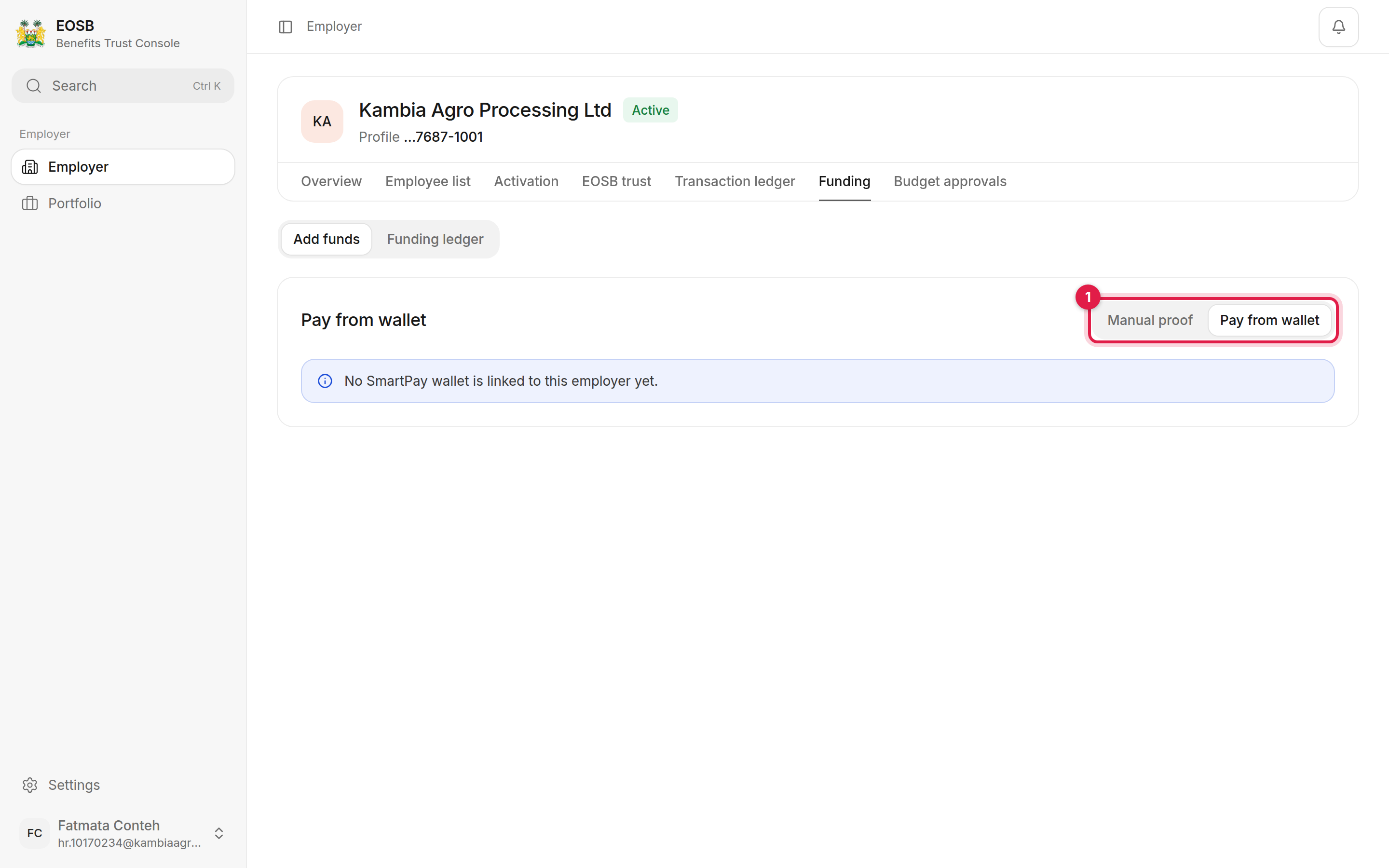Toggle the sidebar panel icon
Image resolution: width=1389 pixels, height=868 pixels.
tap(285, 27)
